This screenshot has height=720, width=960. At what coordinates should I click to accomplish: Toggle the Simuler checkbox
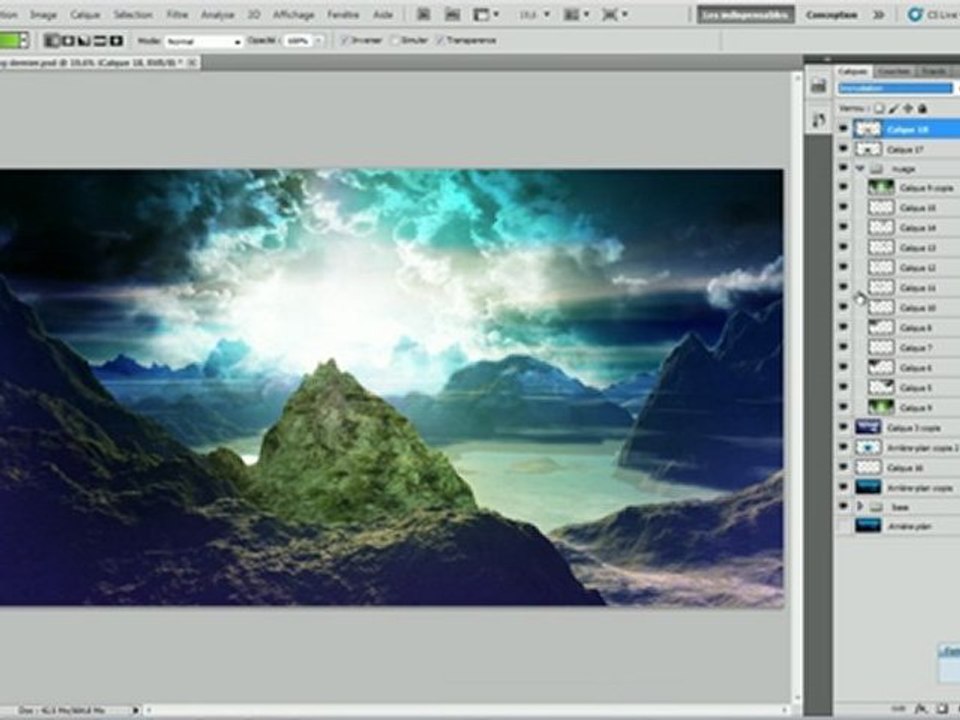point(395,40)
